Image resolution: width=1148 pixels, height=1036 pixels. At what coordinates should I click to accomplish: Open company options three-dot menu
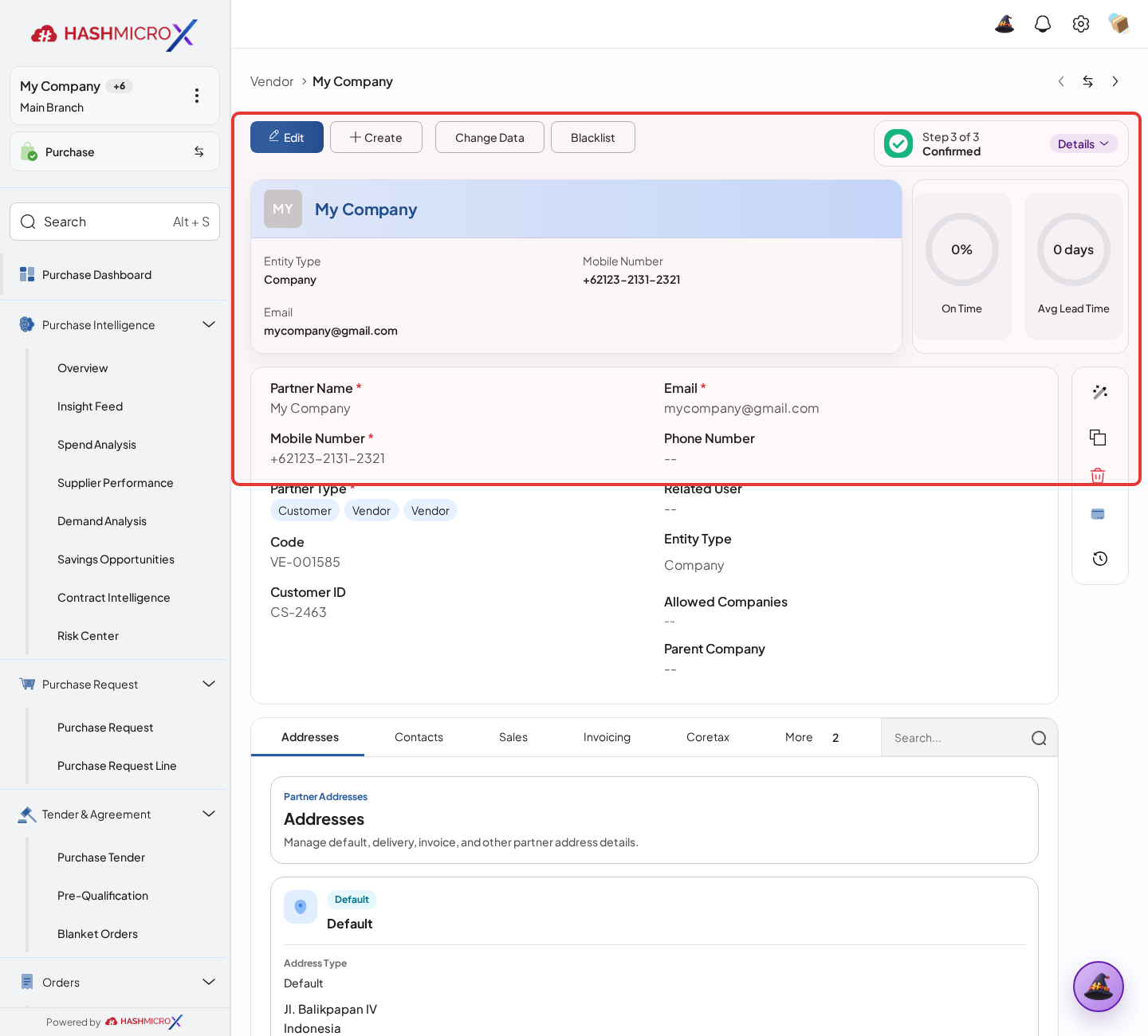197,96
